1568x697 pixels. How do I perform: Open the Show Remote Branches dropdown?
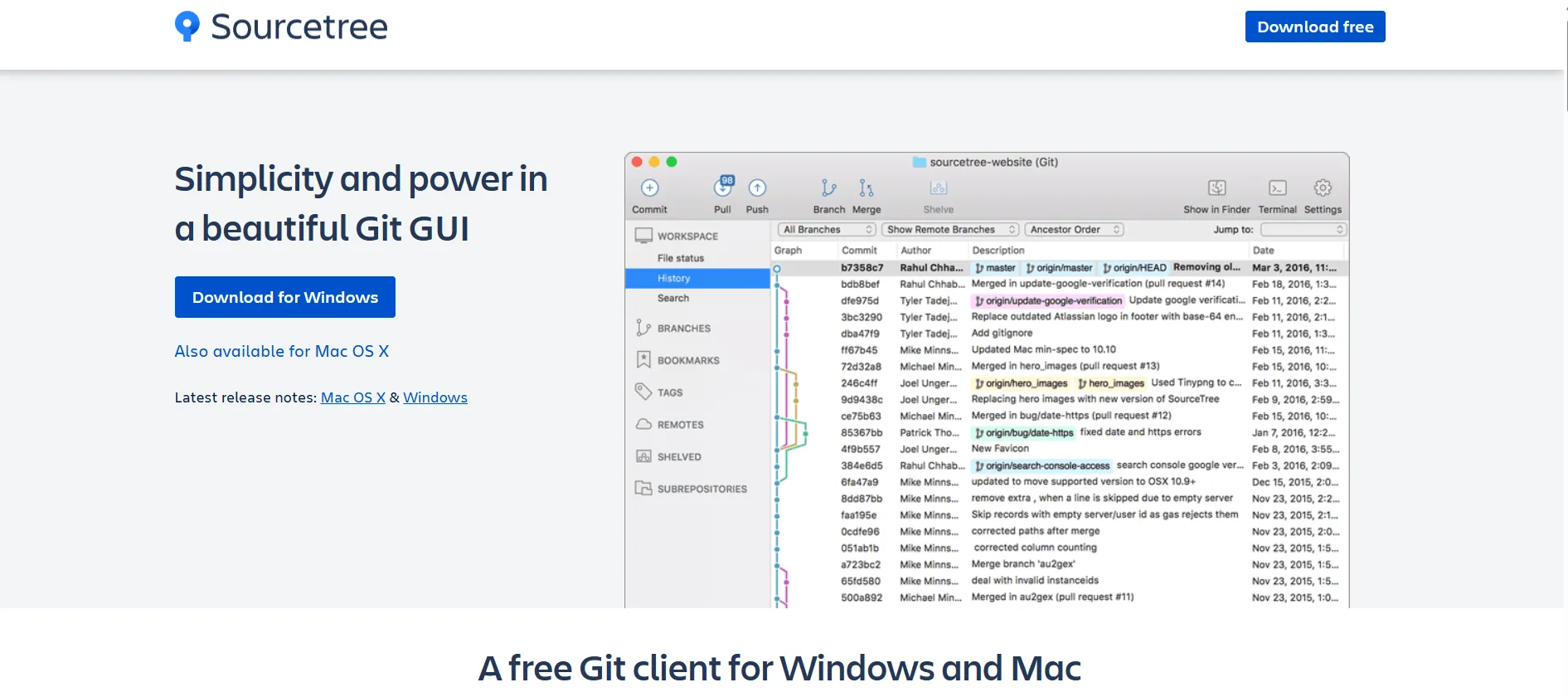click(950, 230)
